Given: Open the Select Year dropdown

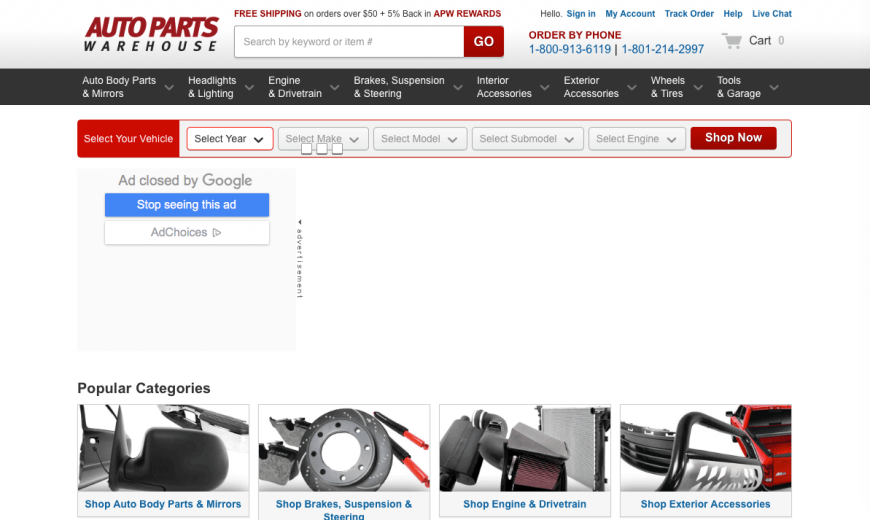Looking at the screenshot, I should [230, 139].
